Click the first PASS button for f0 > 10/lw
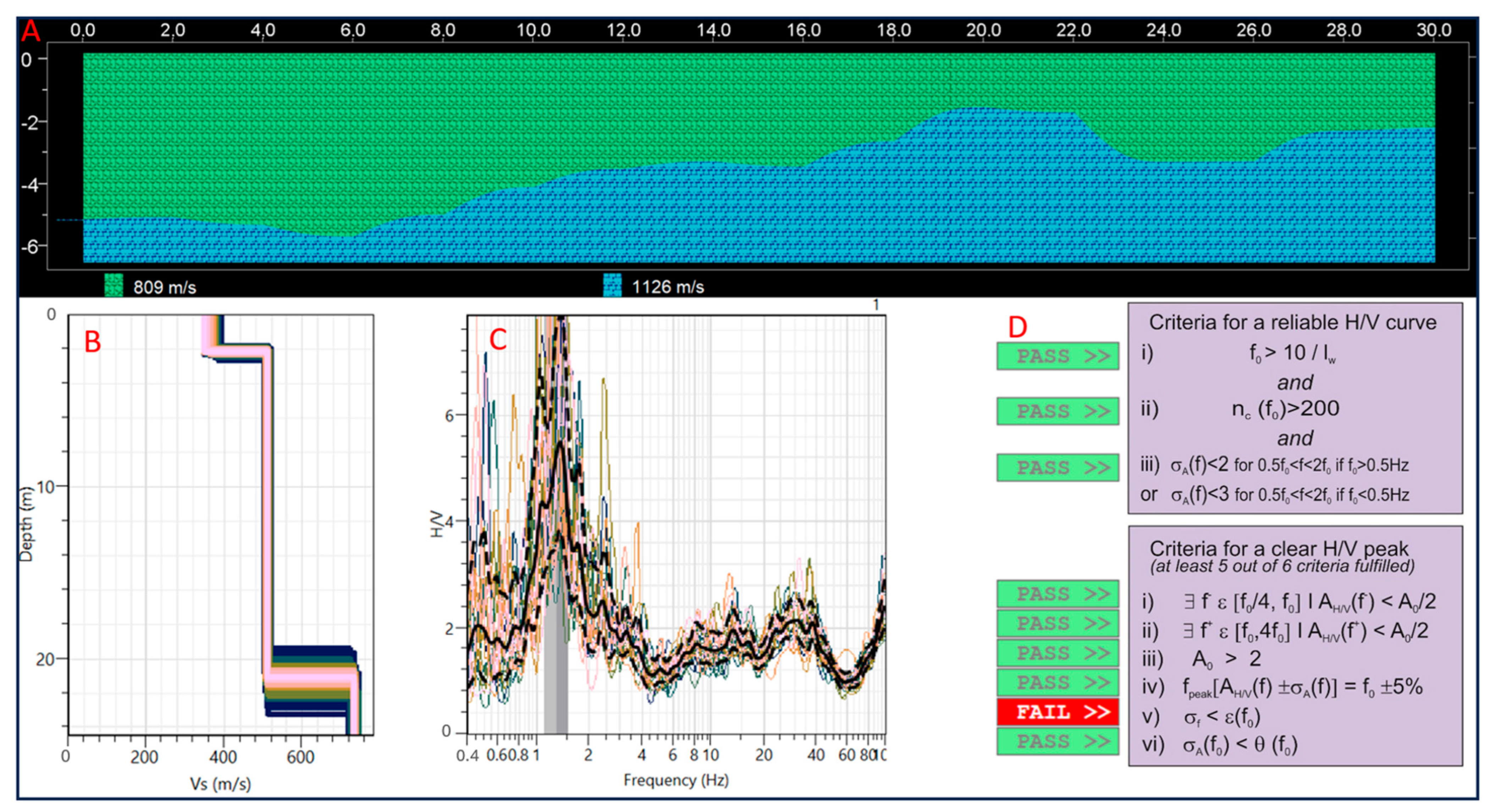 1057,356
